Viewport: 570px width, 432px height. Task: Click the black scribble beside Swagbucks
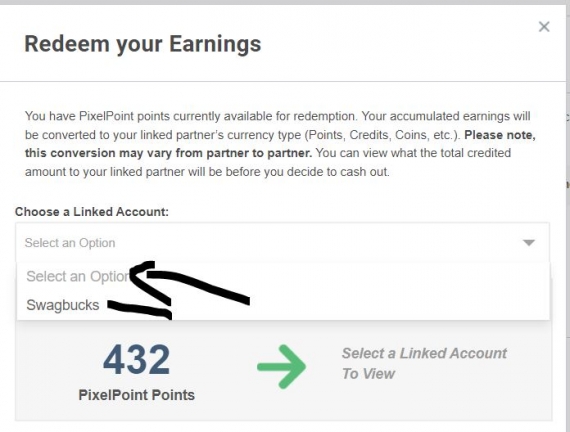pyautogui.click(x=140, y=309)
